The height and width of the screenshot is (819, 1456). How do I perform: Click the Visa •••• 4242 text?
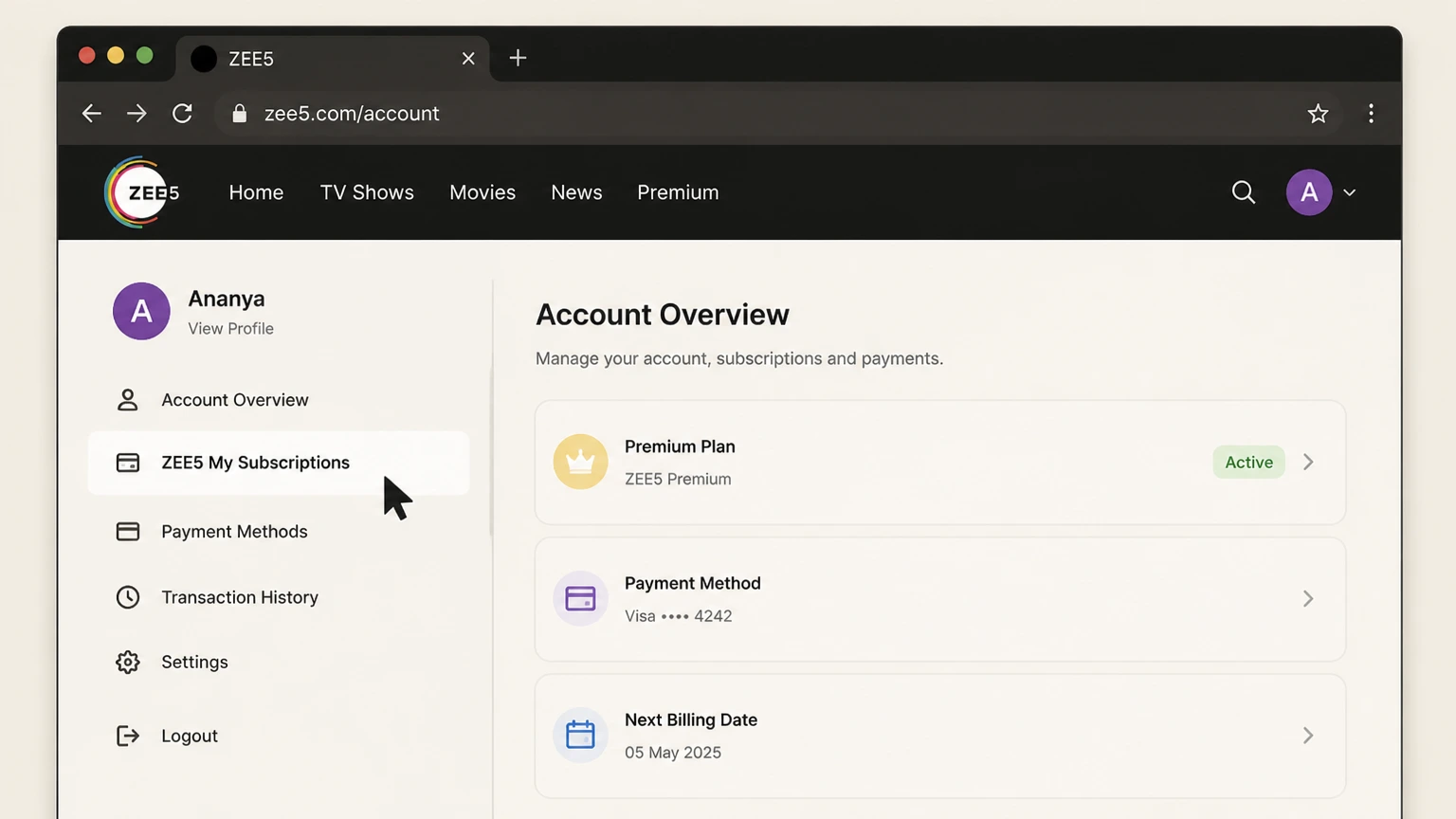click(x=678, y=616)
